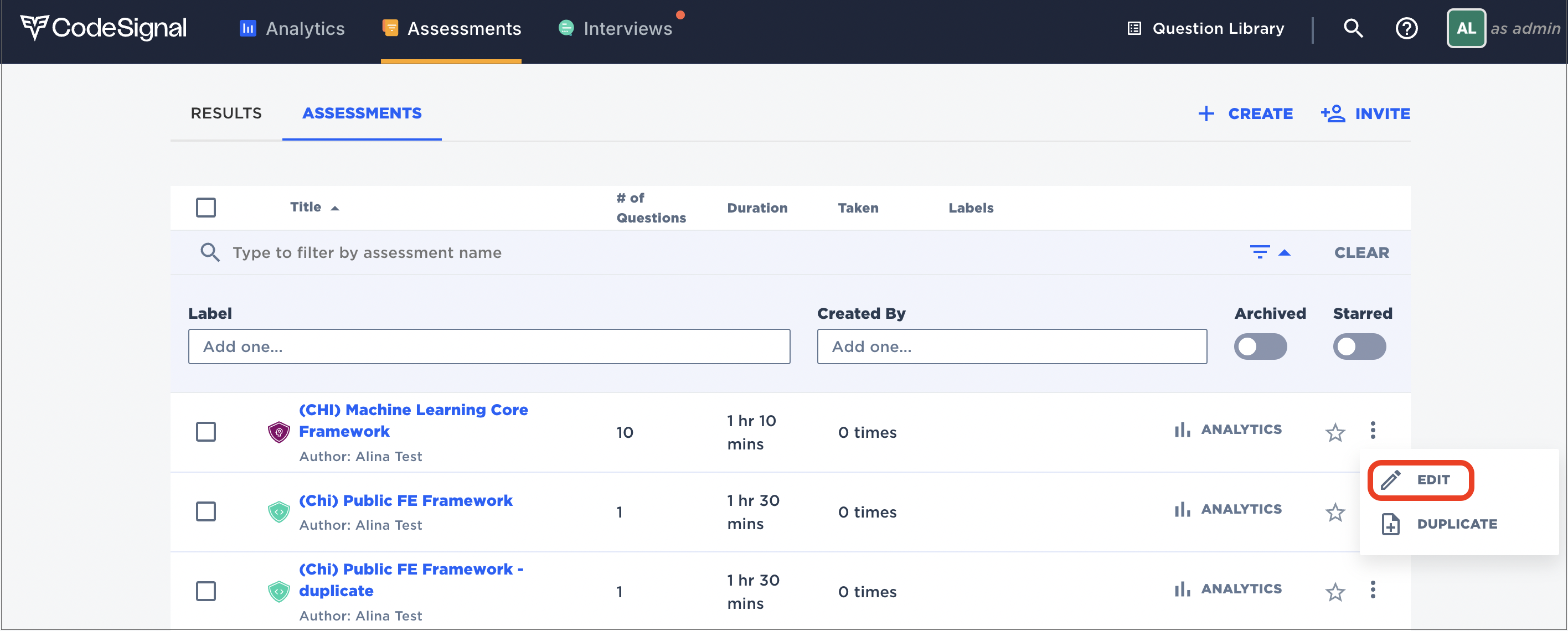The height and width of the screenshot is (631, 1568).
Task: Toggle the Starred switch
Action: coord(1359,347)
